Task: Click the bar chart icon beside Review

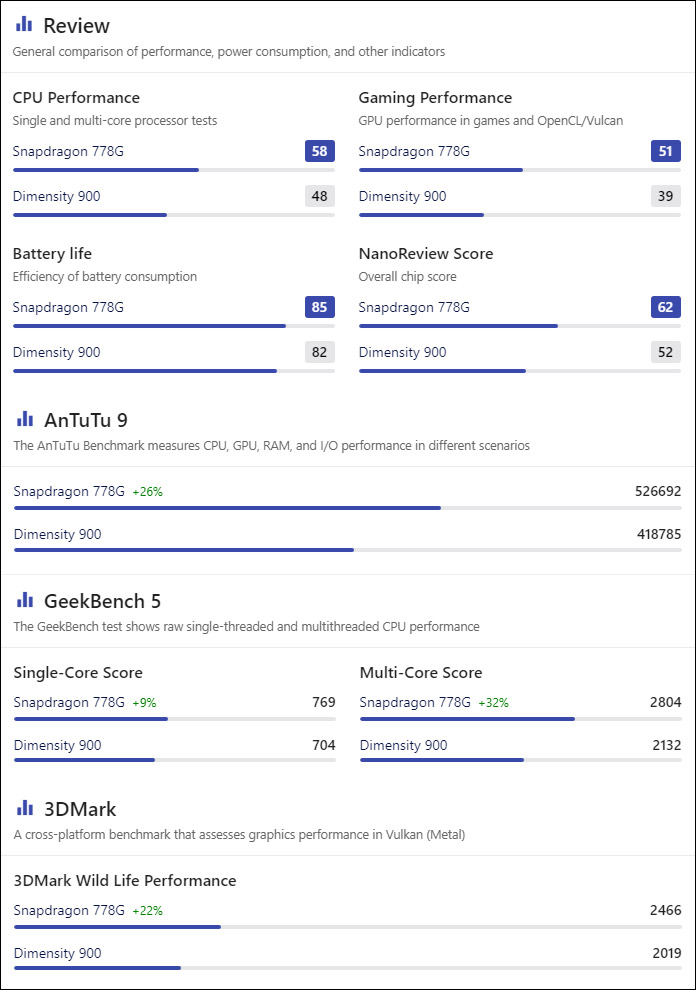Action: click(24, 24)
